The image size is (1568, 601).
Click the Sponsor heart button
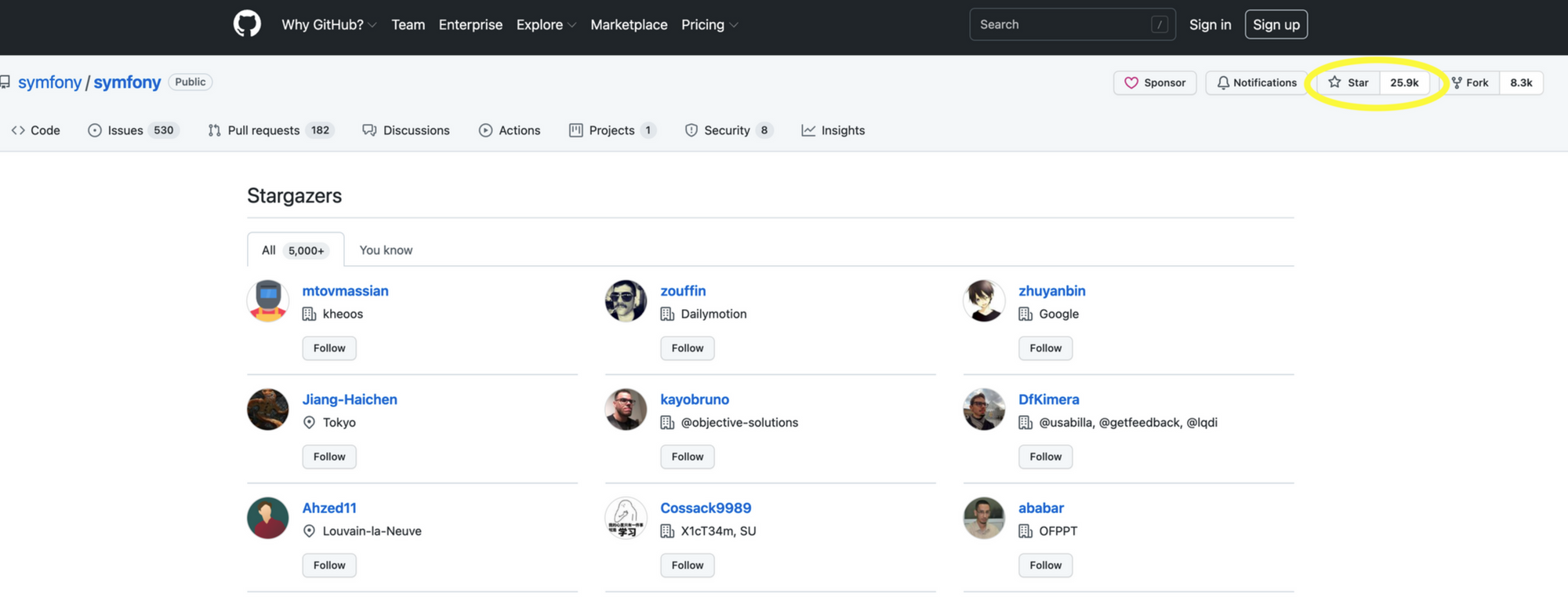click(1155, 82)
